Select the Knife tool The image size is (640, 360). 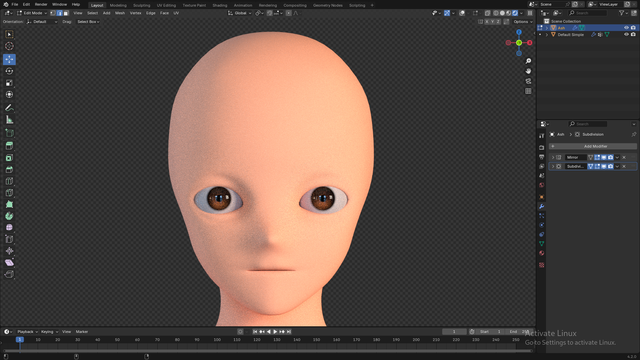[x=9, y=193]
